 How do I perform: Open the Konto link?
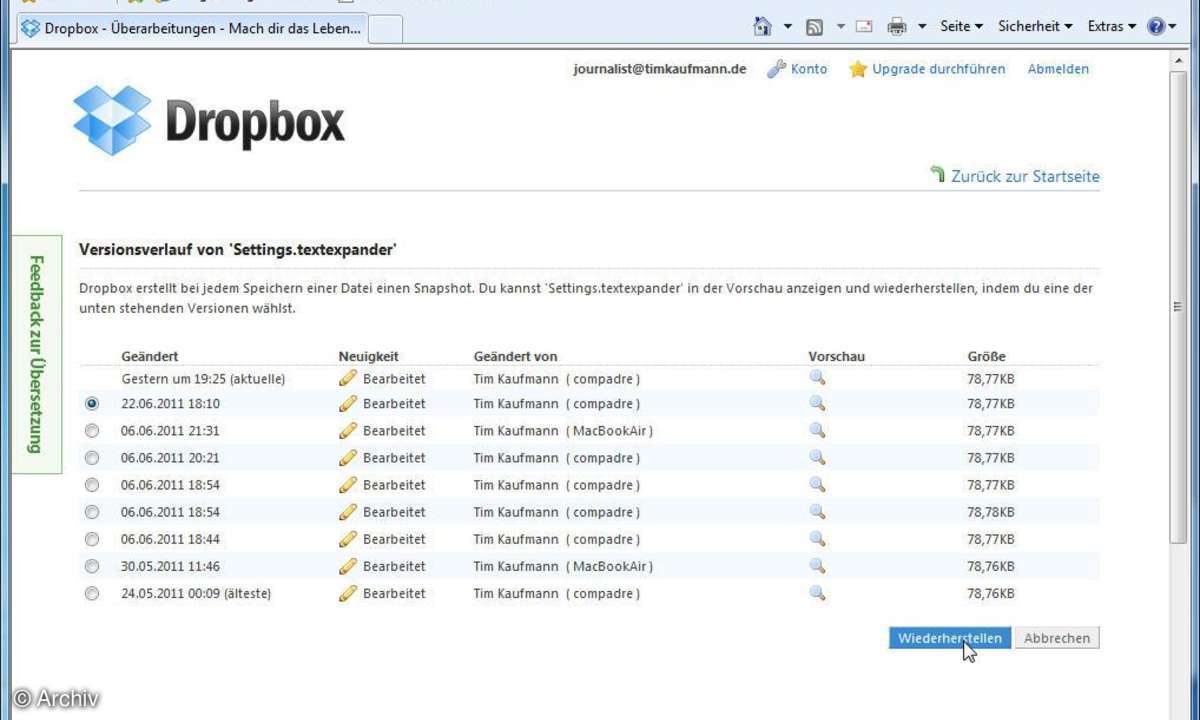pos(809,69)
